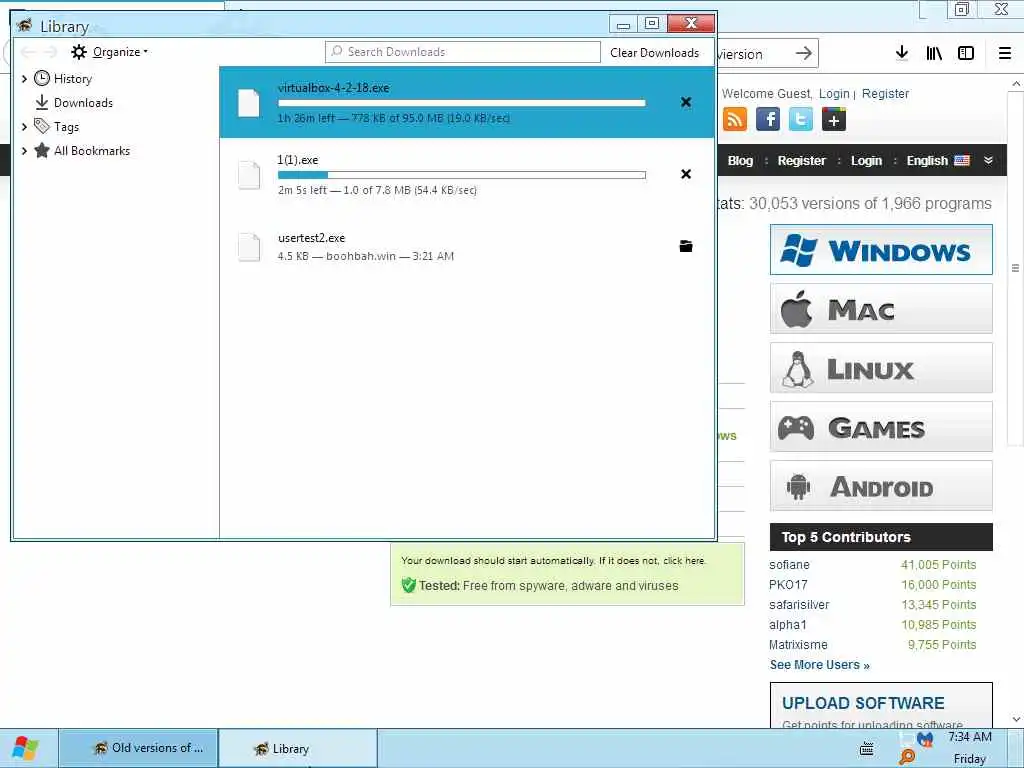Expand the All Bookmarks tree node

(24, 151)
